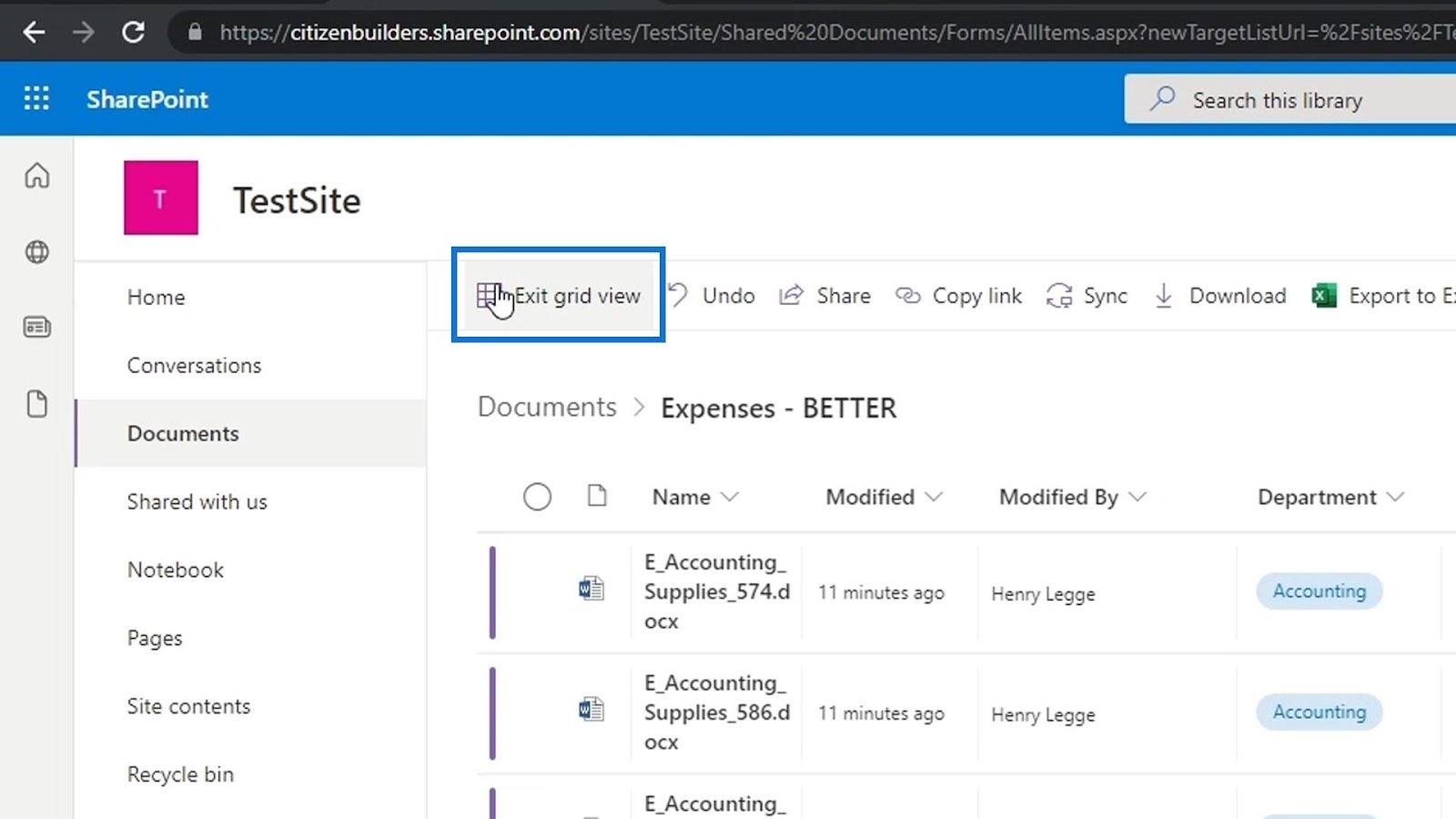Open the News icon in left rail
Viewport: 1456px width, 819px height.
(36, 327)
